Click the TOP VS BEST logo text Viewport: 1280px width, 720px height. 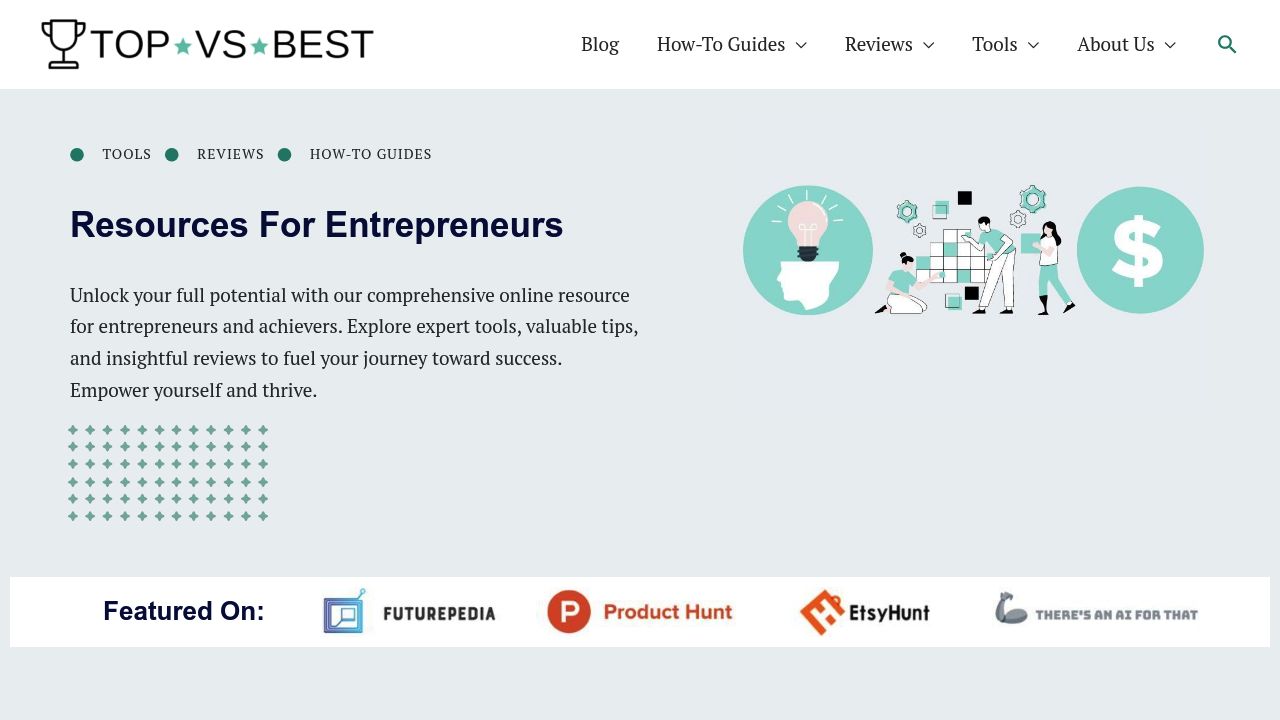tap(232, 44)
